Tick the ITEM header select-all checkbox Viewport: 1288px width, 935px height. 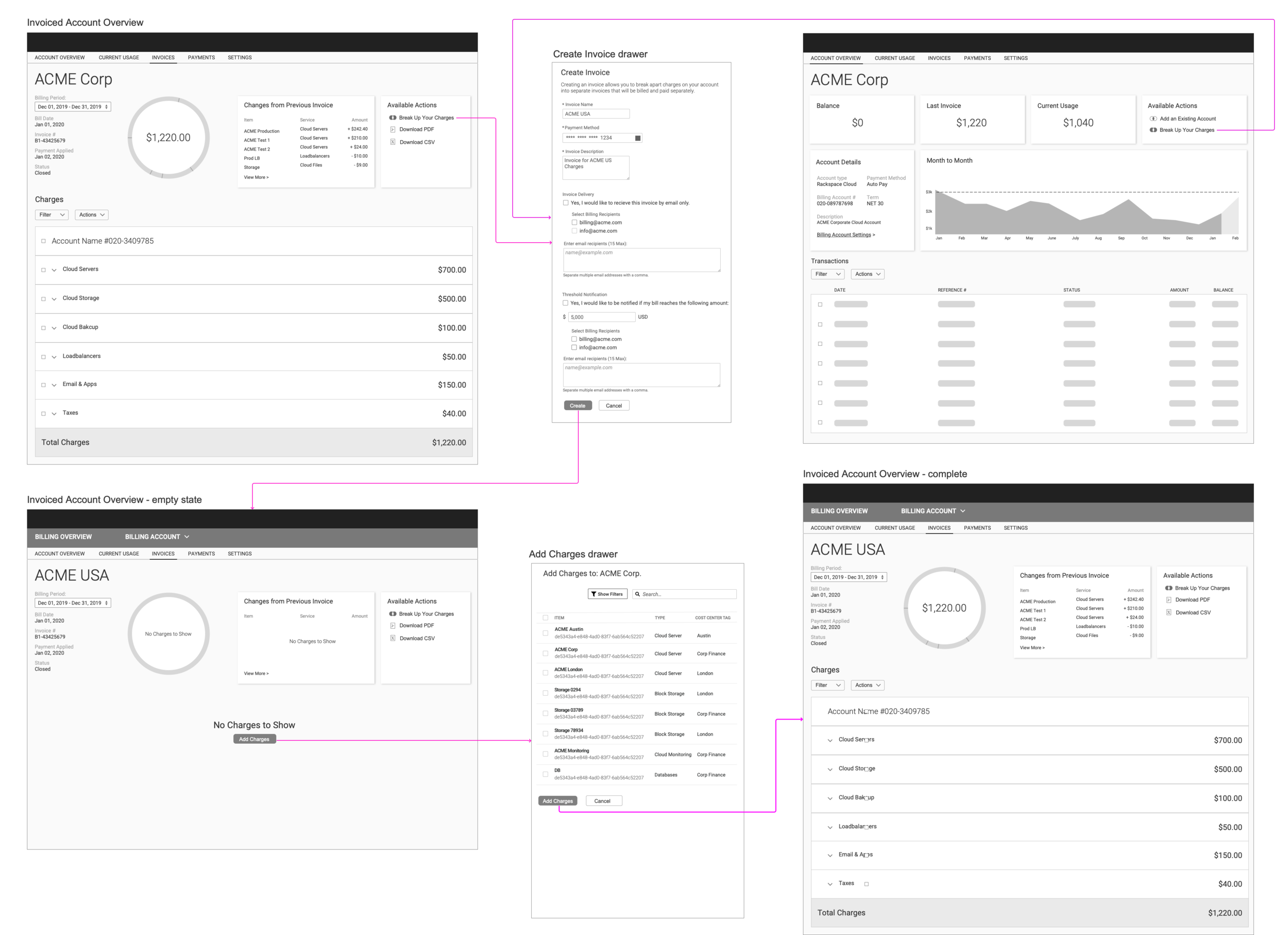point(546,617)
